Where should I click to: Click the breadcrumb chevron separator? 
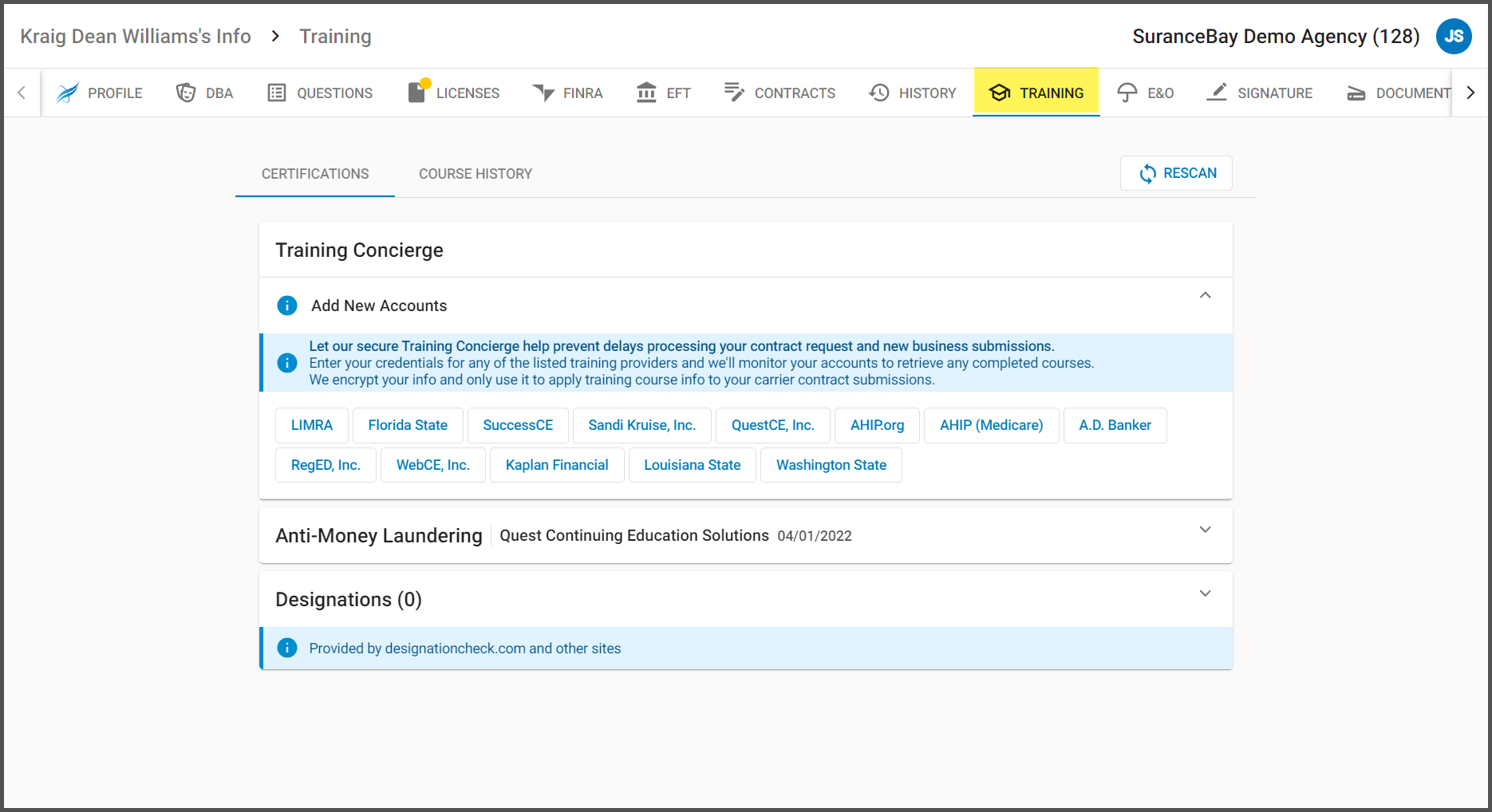coord(275,36)
